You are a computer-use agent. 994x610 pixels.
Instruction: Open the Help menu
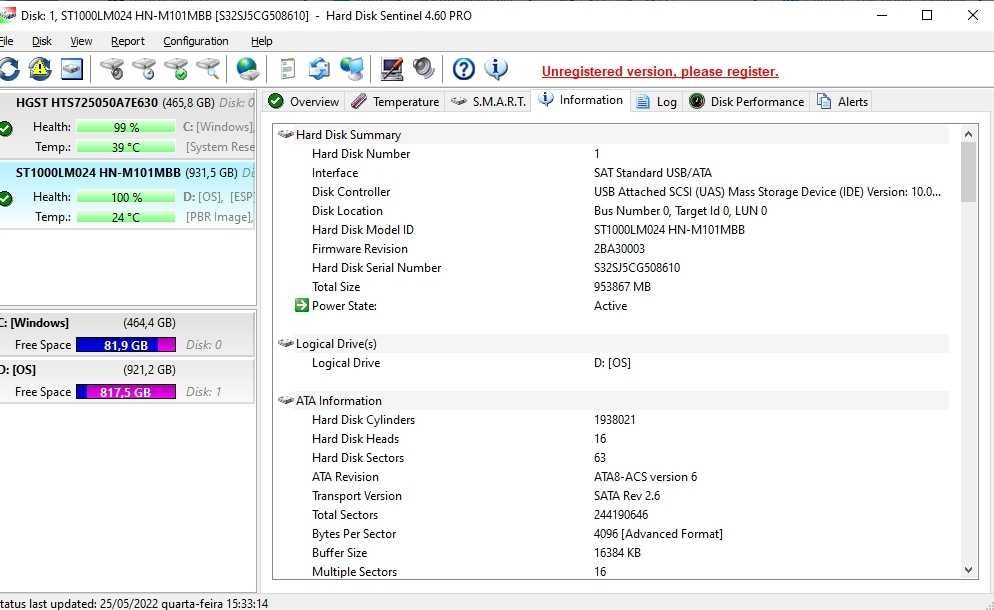click(261, 41)
